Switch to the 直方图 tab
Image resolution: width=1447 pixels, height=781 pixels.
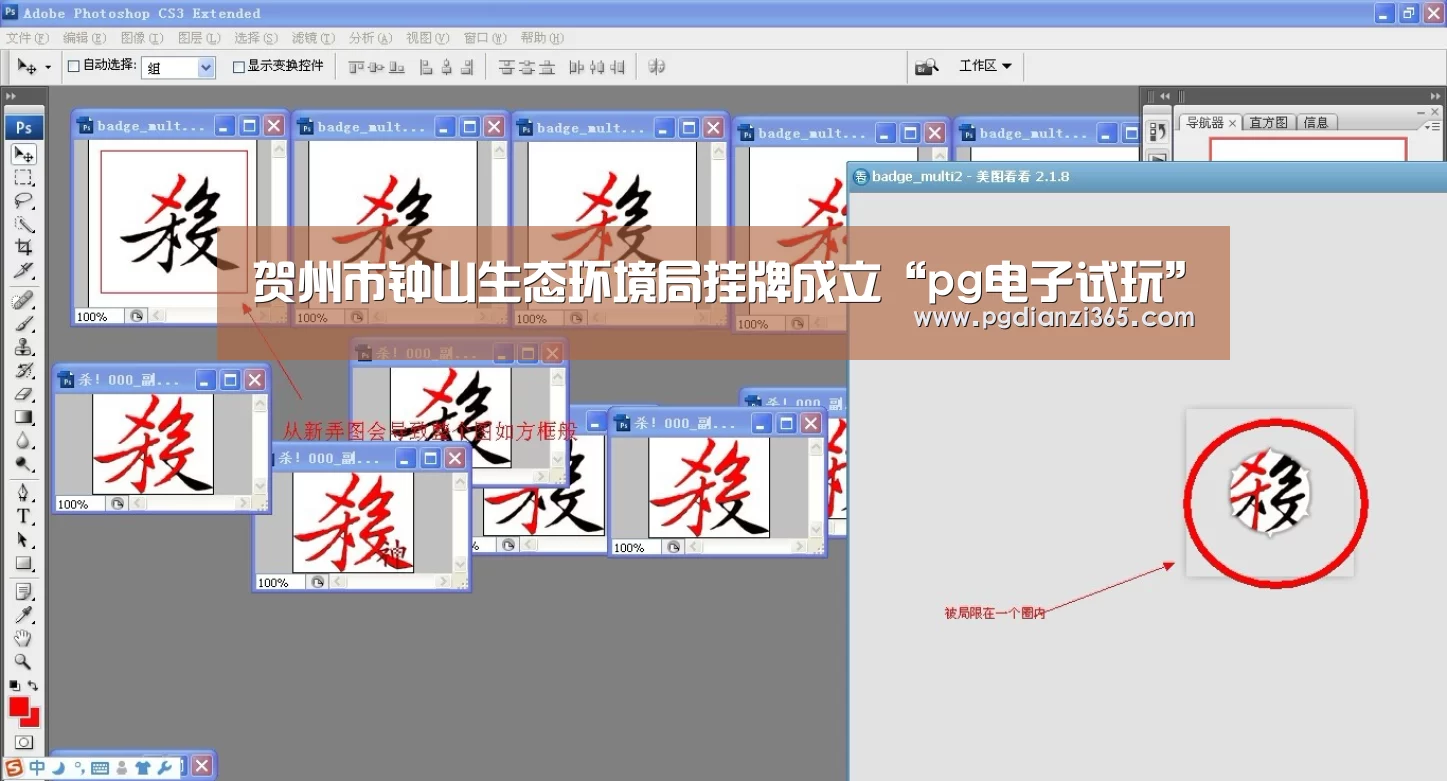(x=1269, y=122)
